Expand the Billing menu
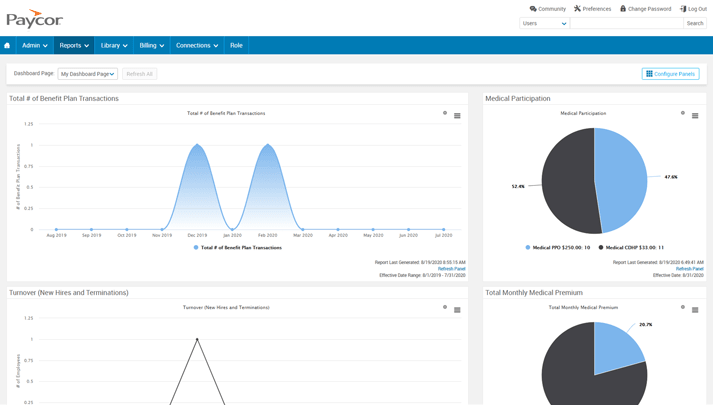 151,45
